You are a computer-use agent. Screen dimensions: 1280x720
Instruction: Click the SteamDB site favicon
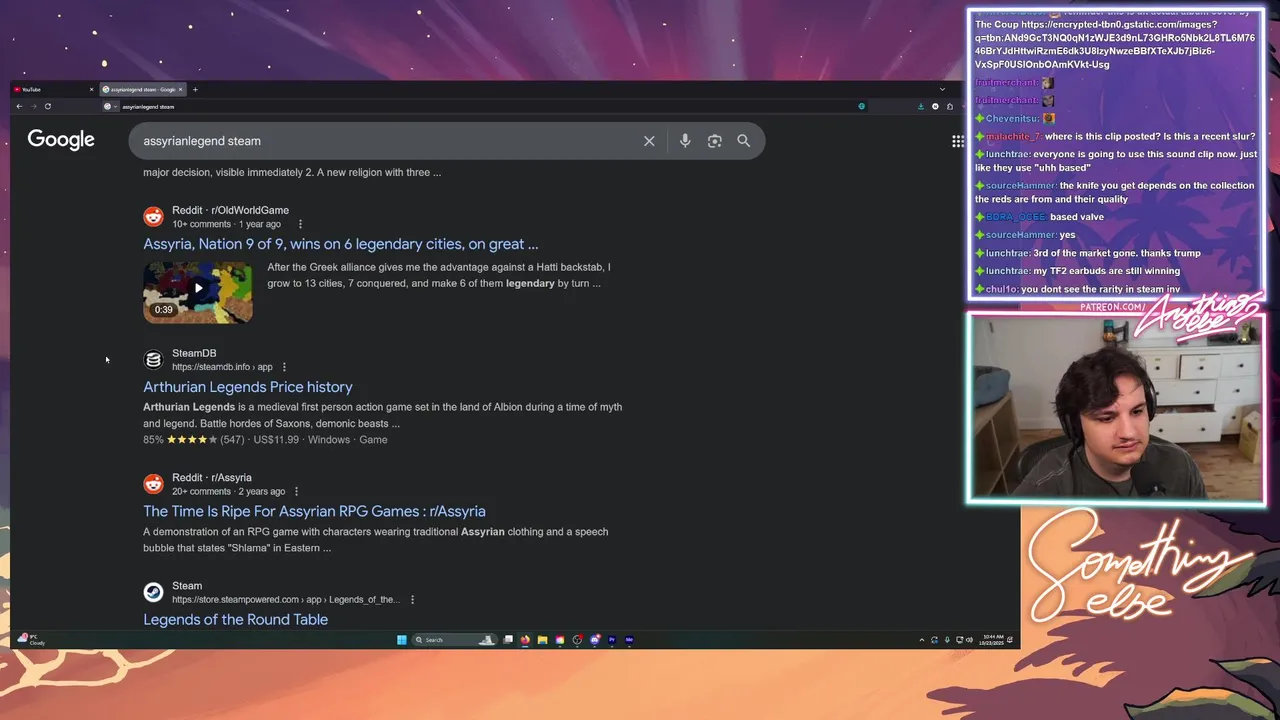click(x=153, y=360)
